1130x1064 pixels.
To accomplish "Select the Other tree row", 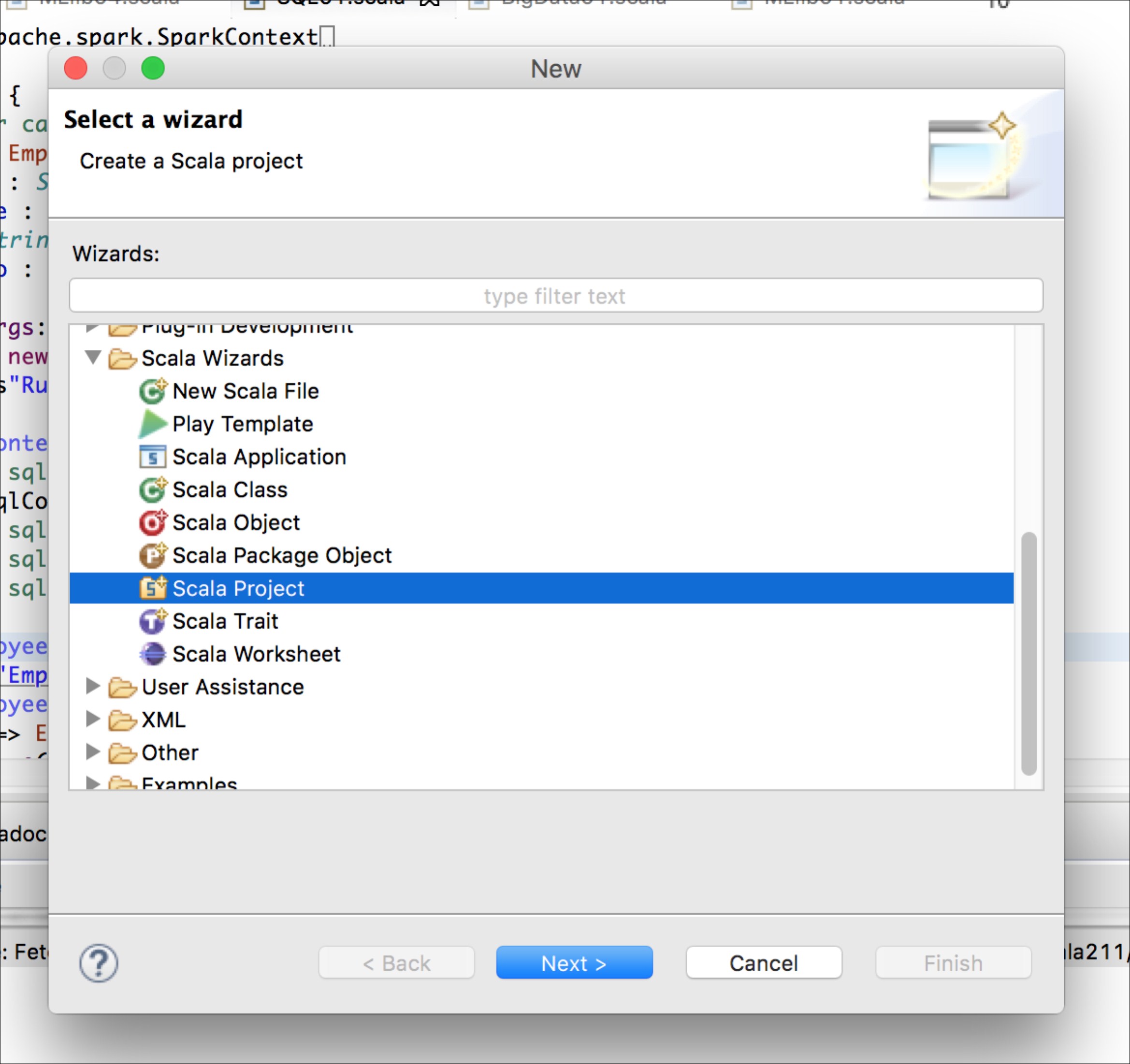I will click(x=541, y=753).
